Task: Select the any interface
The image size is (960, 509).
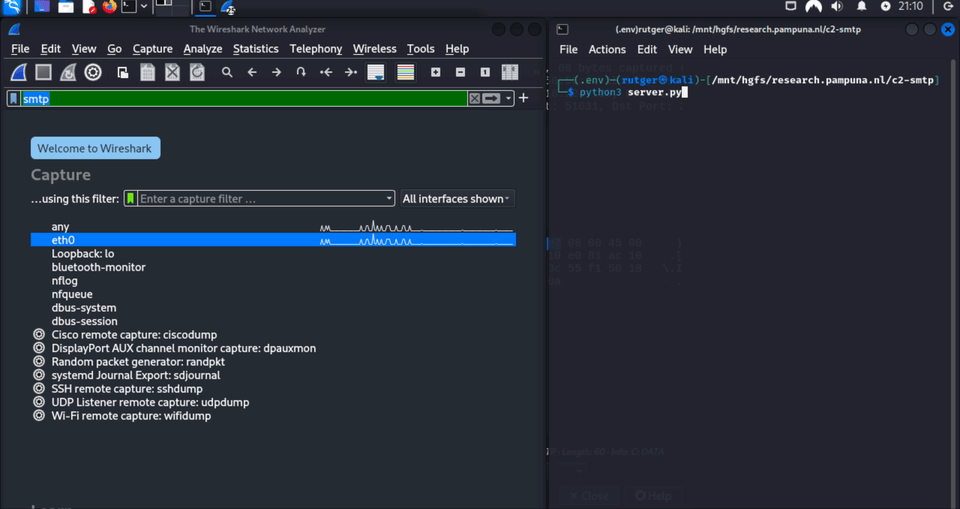Action: tap(273, 227)
